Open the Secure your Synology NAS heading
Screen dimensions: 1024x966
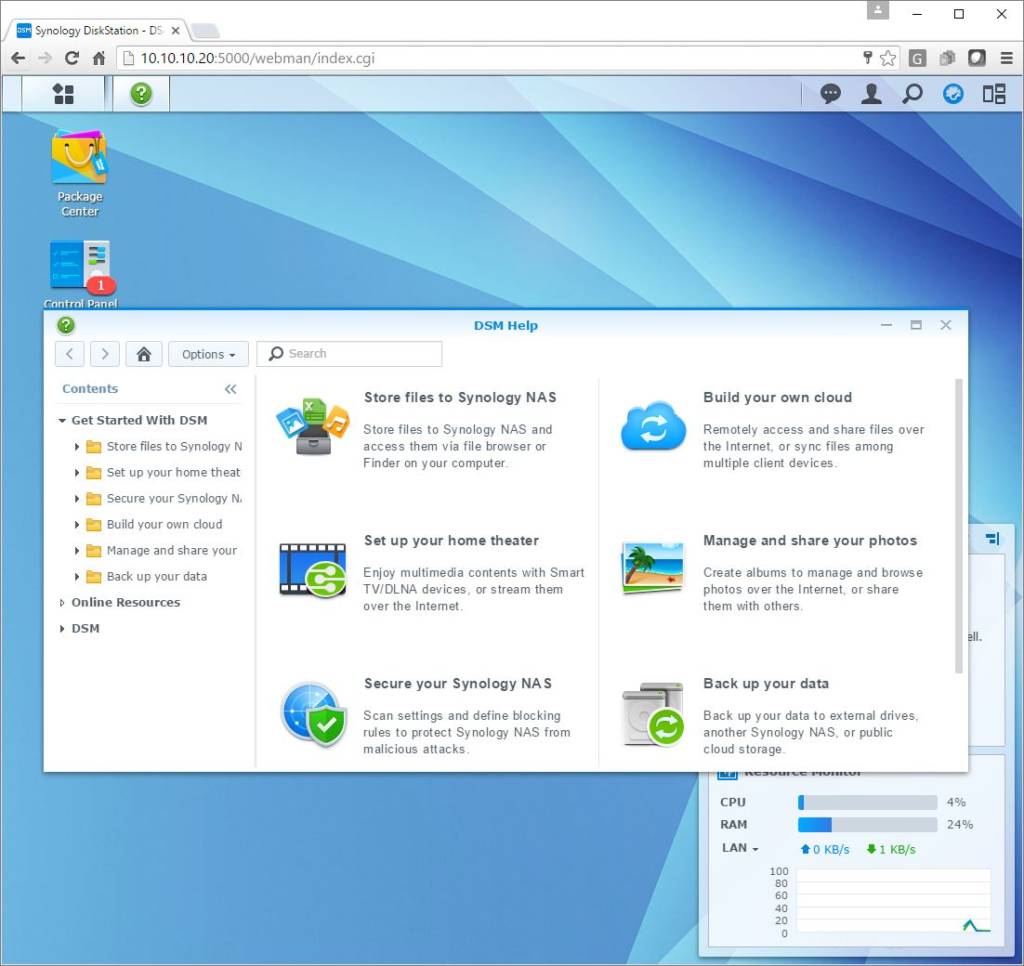(458, 683)
